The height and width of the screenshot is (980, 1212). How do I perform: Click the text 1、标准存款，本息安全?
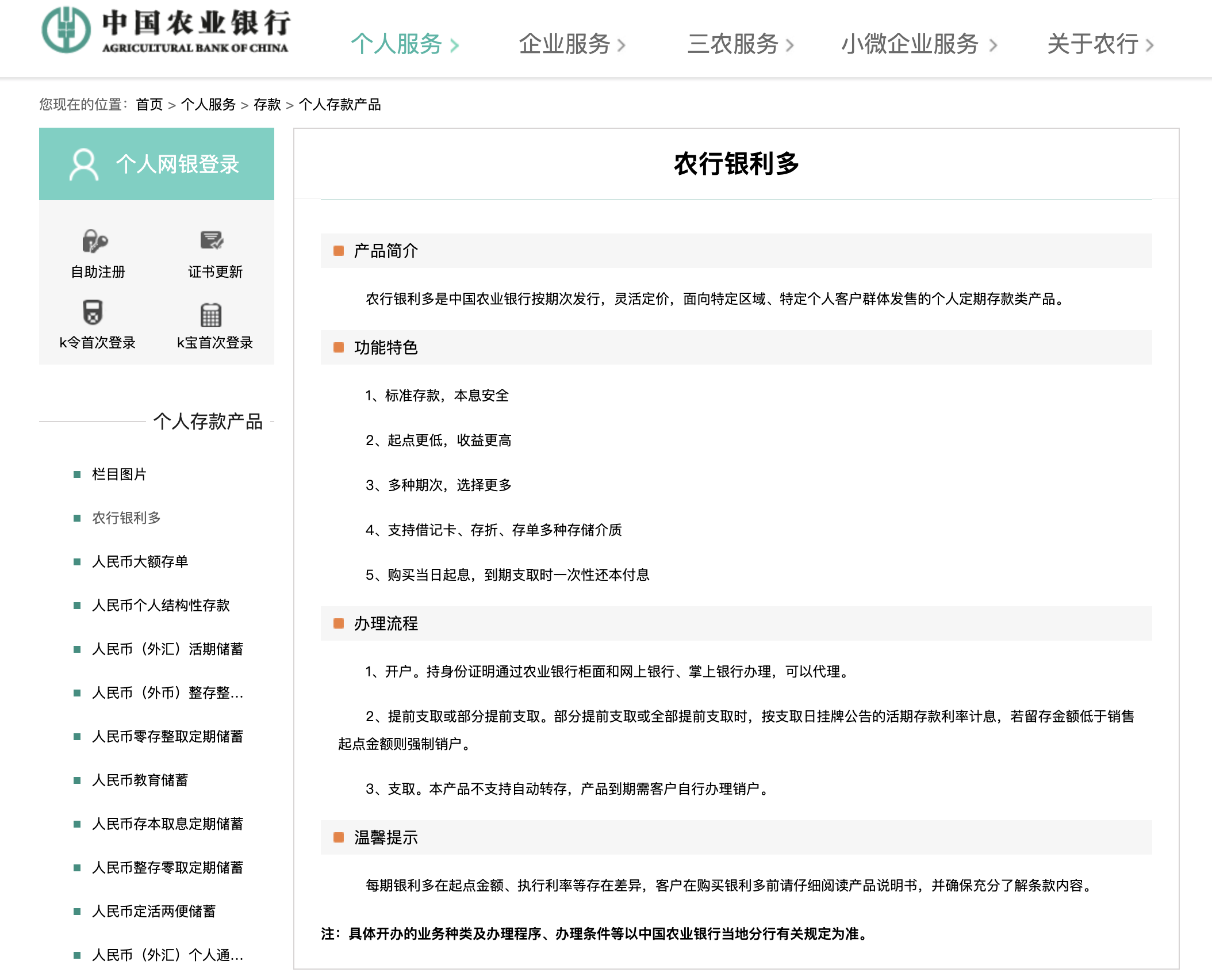coord(437,396)
